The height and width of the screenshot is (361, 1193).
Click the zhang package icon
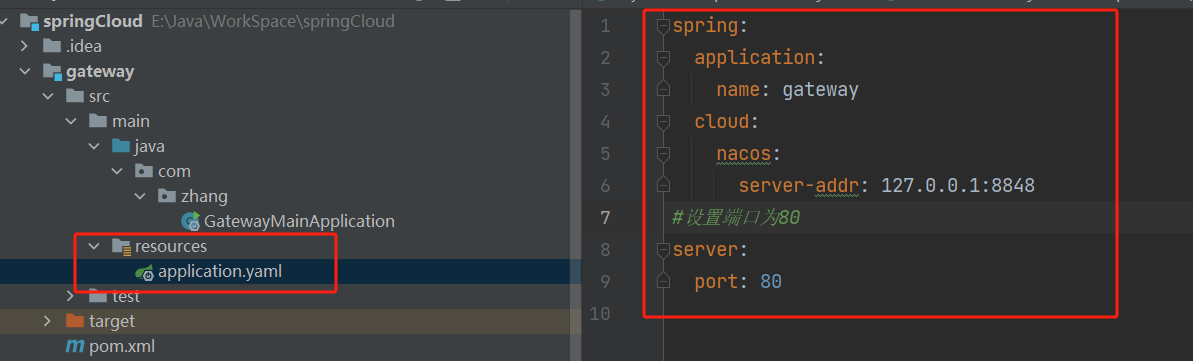pos(167,196)
